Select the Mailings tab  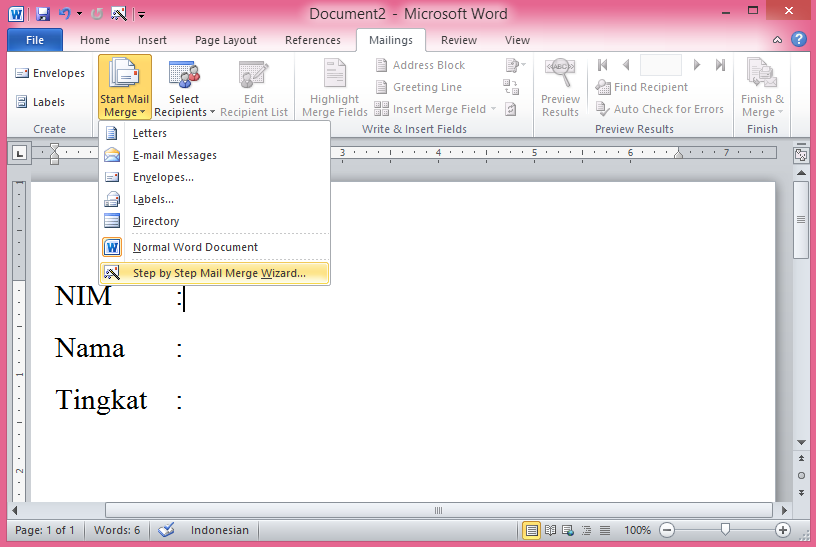[390, 40]
